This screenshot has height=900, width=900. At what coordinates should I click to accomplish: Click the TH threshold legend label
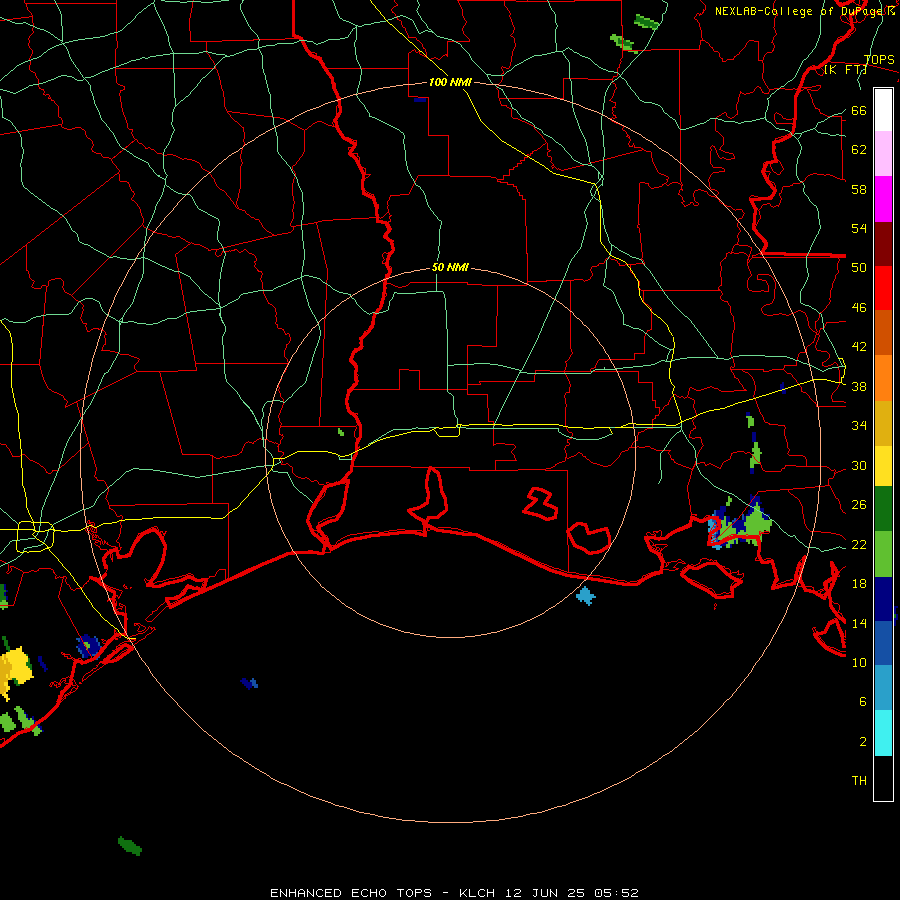[x=859, y=781]
